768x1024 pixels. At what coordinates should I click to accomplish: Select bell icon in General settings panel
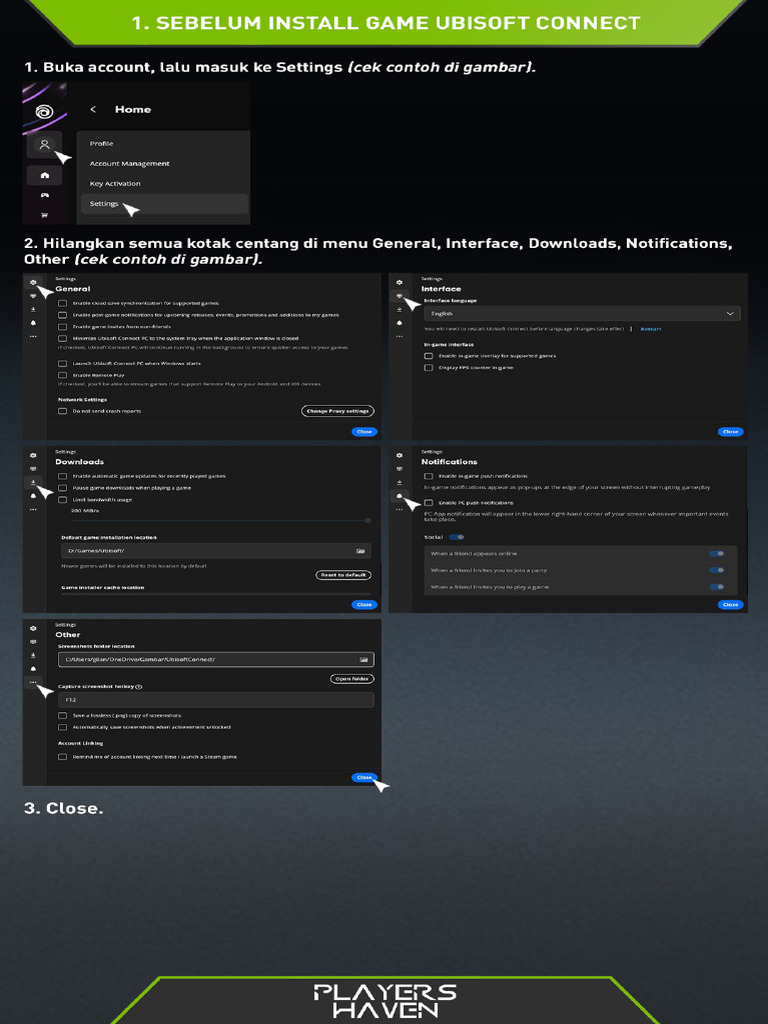click(33, 323)
